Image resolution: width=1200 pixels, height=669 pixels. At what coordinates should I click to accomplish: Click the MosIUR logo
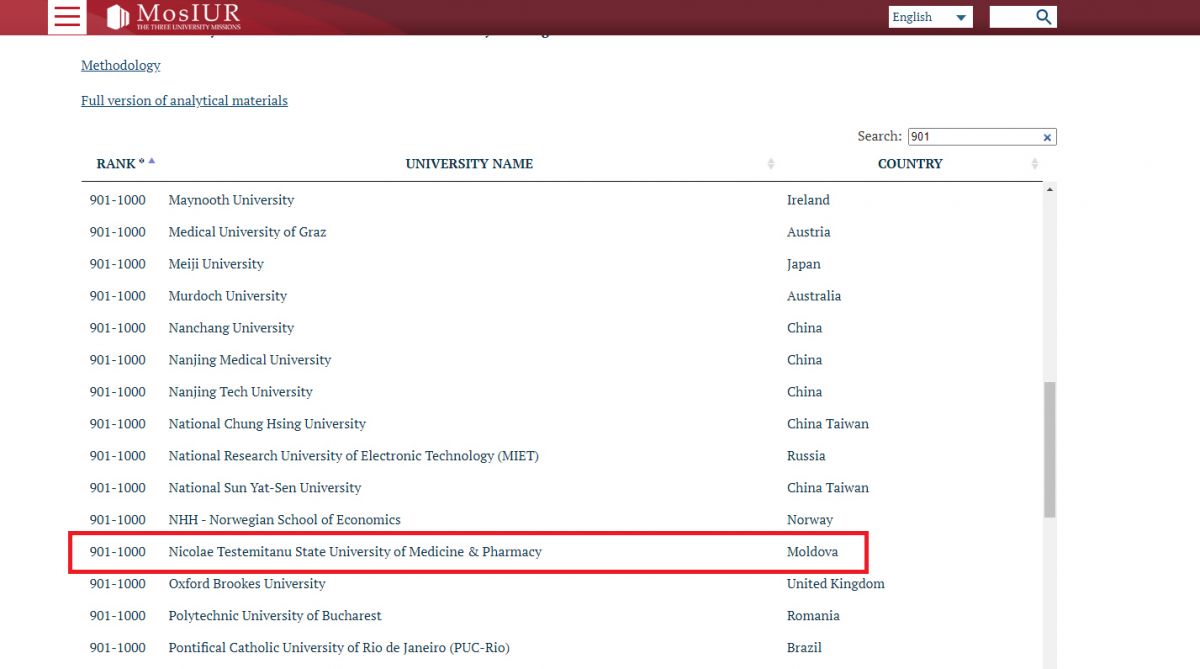tap(174, 16)
